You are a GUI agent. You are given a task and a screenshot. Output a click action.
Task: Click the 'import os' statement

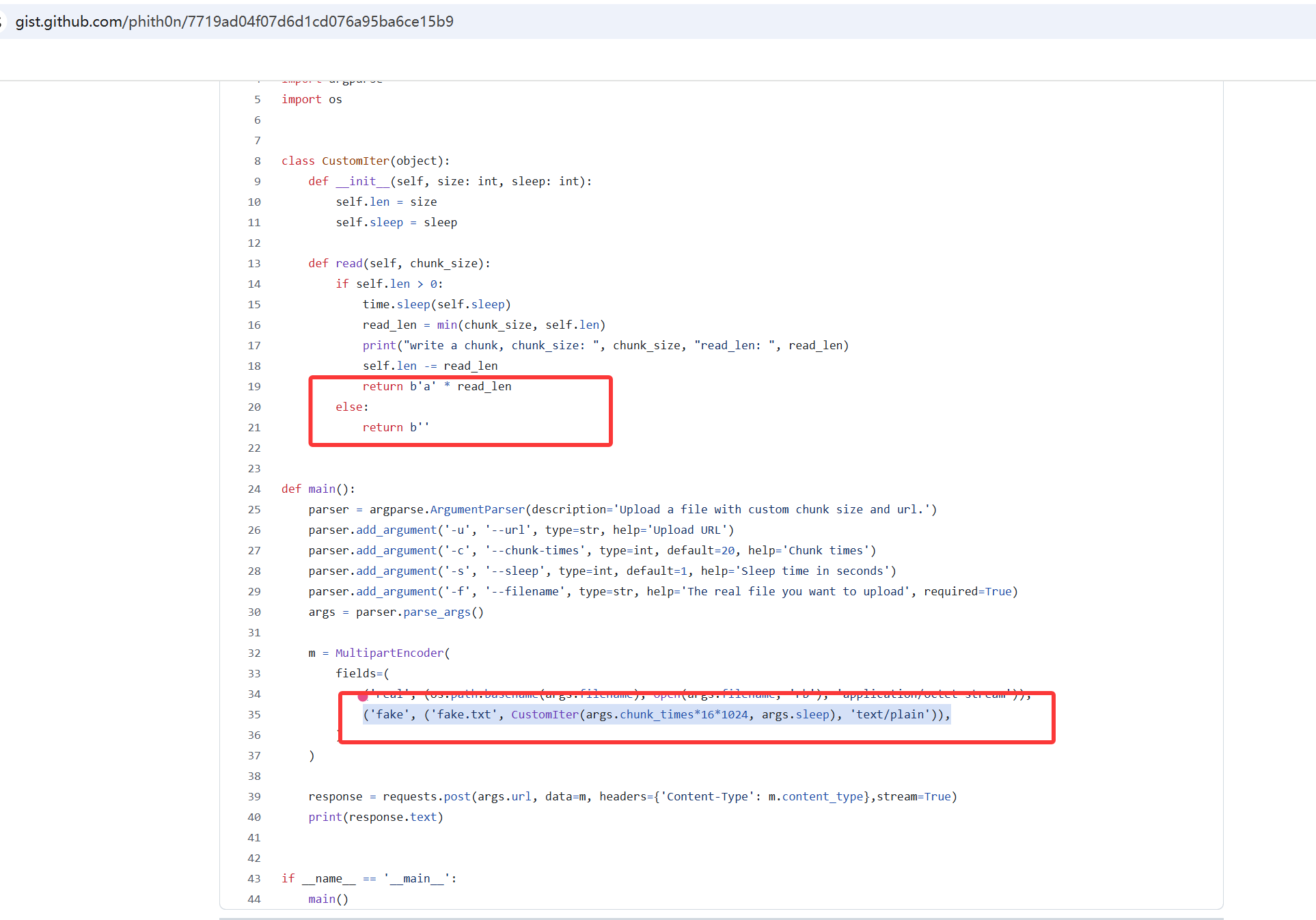312,99
